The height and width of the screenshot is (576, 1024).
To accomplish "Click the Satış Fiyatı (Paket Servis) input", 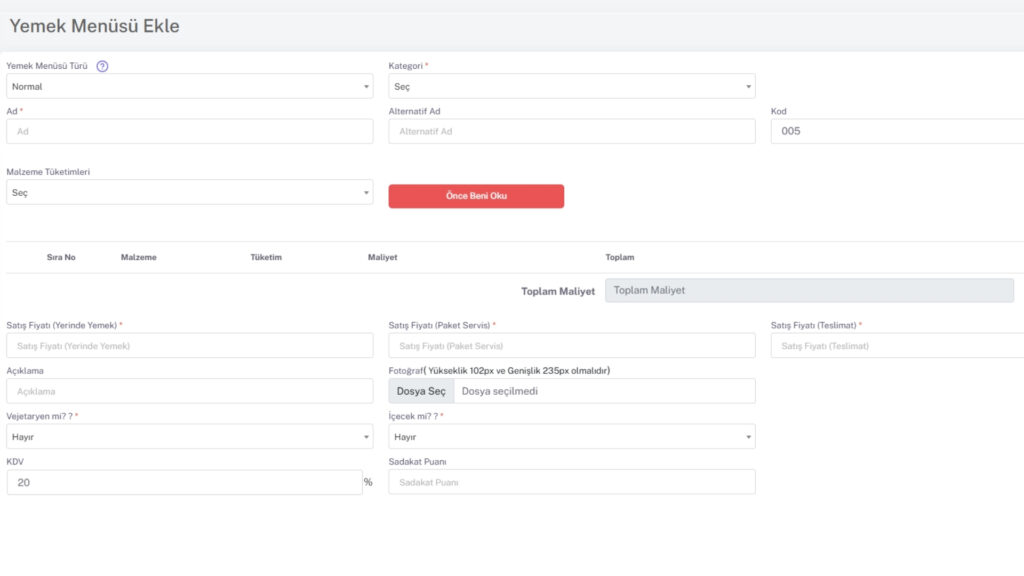I will tap(571, 345).
